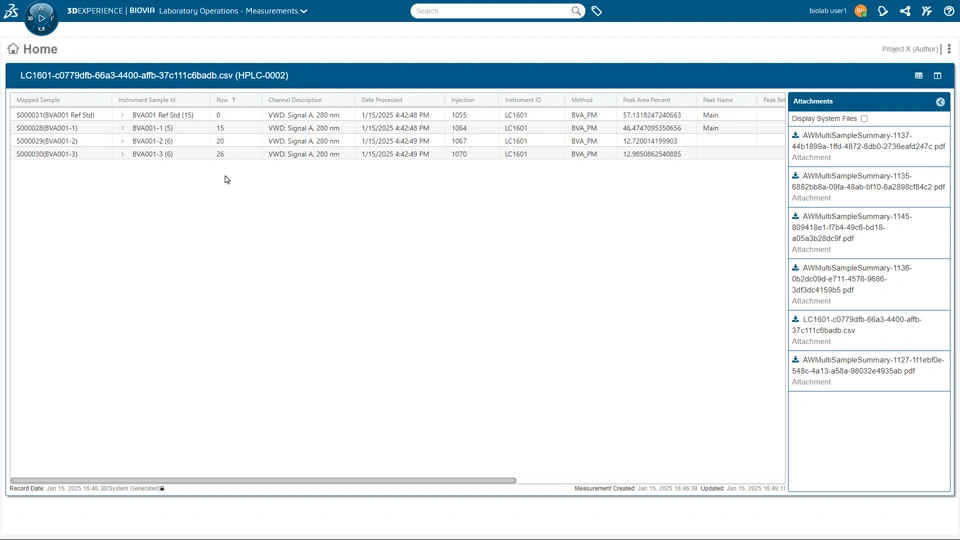This screenshot has height=540, width=960.
Task: Click the record lock icon in footer
Action: click(162, 489)
